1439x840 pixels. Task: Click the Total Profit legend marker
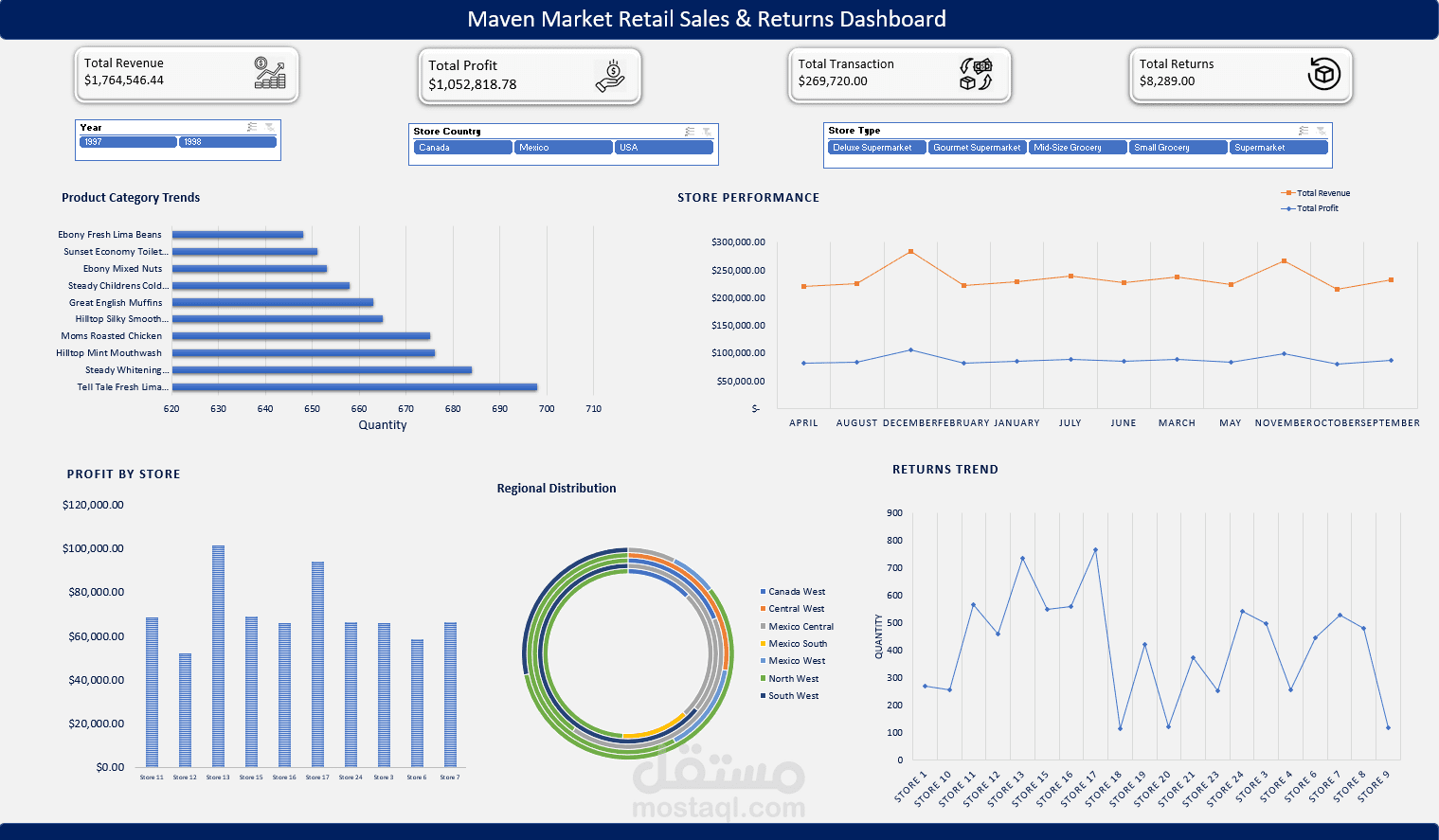click(x=1288, y=208)
